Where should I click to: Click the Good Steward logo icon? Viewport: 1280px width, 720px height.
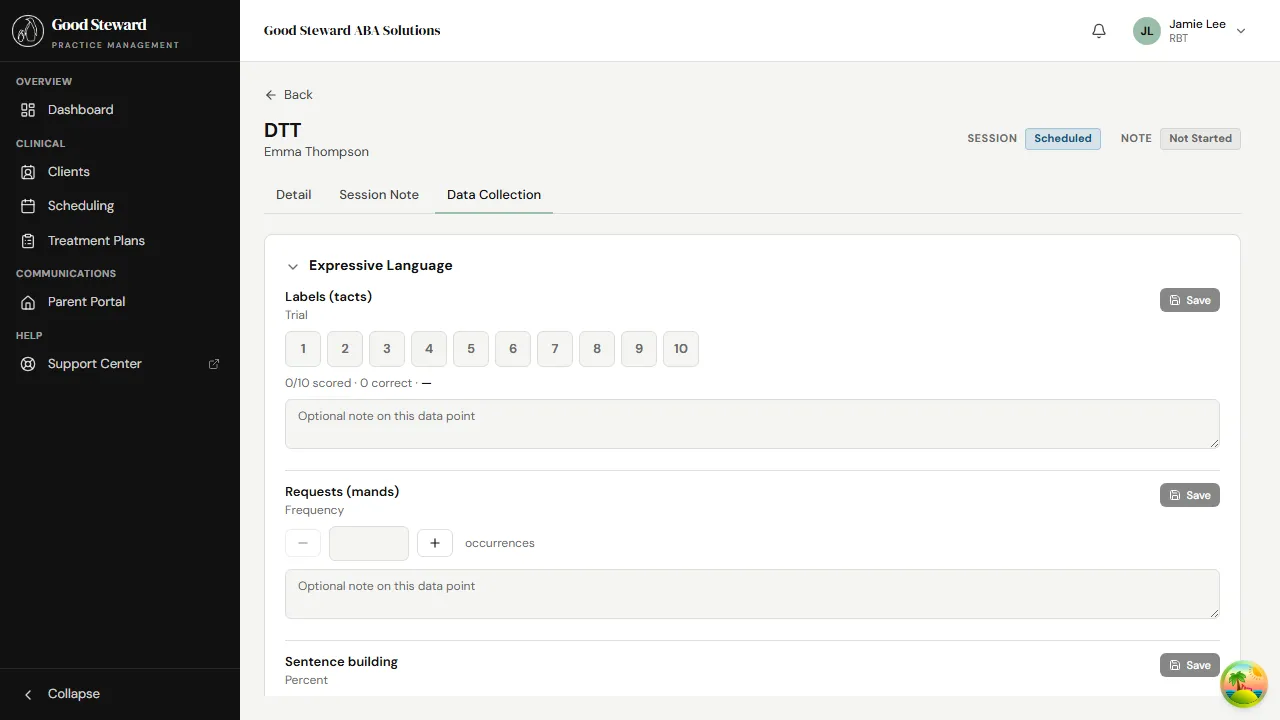[28, 31]
